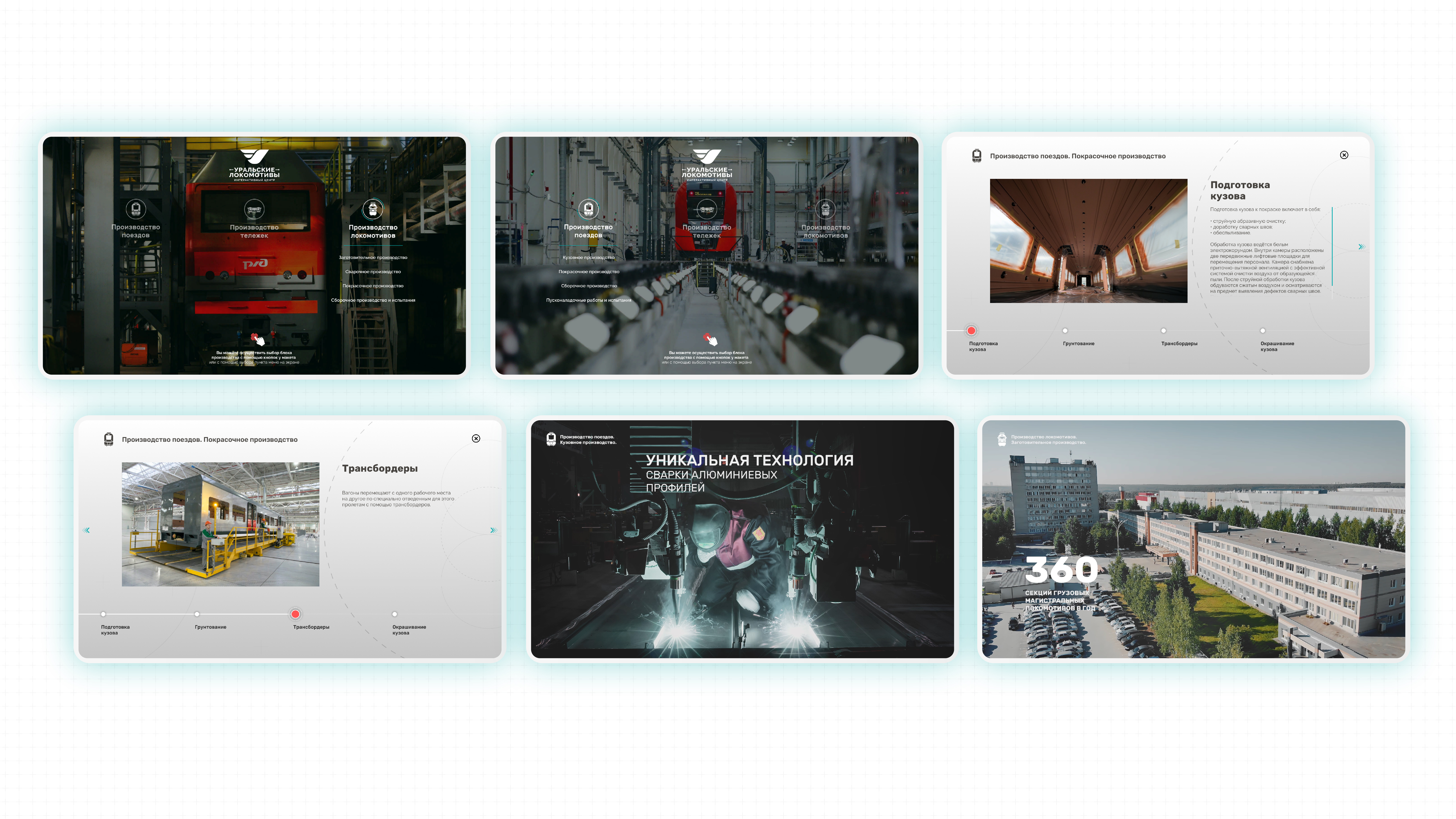This screenshot has width=1456, height=819.
Task: Click the active red Трансбордеры timeline marker
Action: click(x=295, y=614)
